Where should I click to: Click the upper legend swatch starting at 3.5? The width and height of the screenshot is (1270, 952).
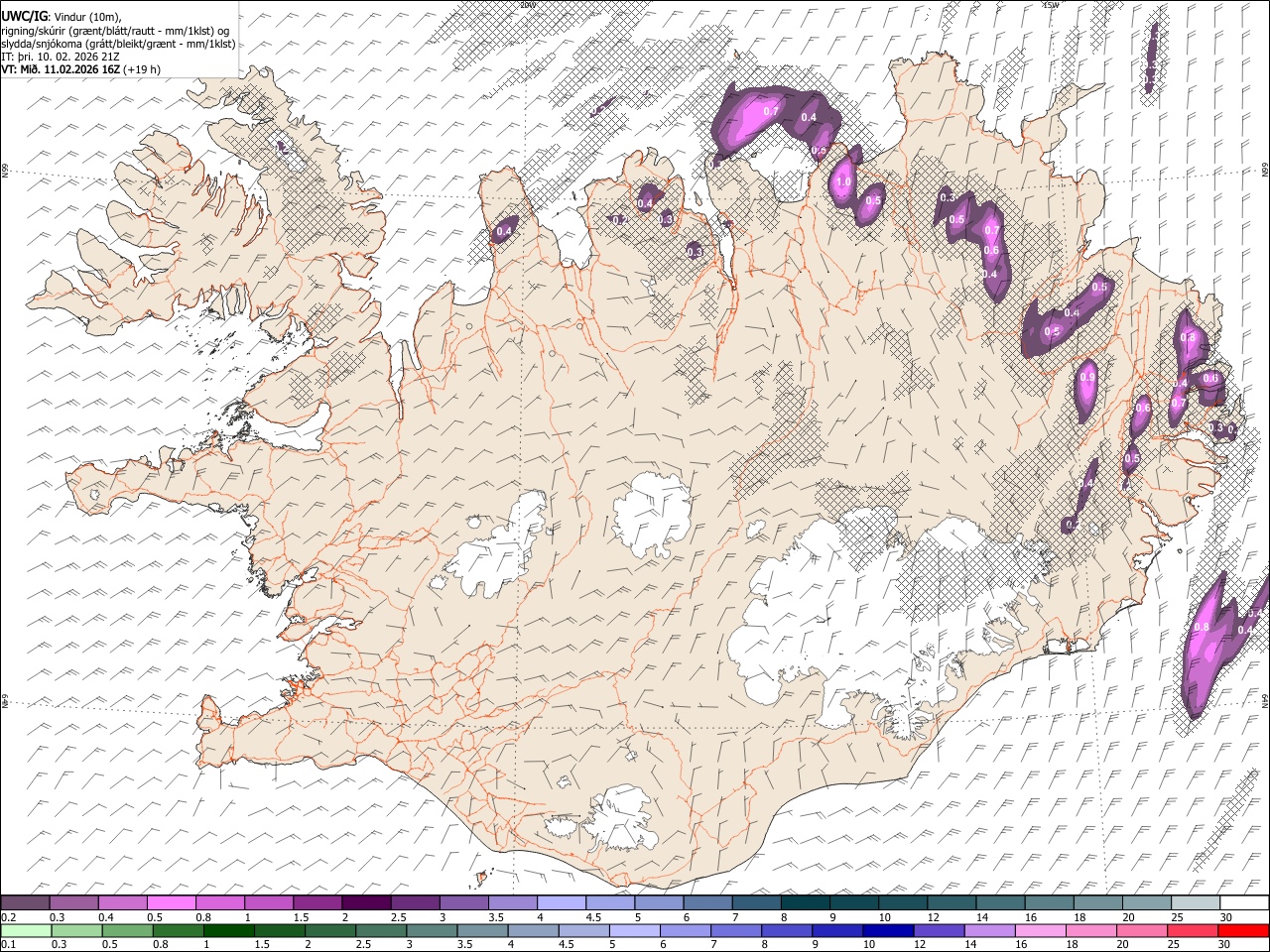[x=512, y=903]
